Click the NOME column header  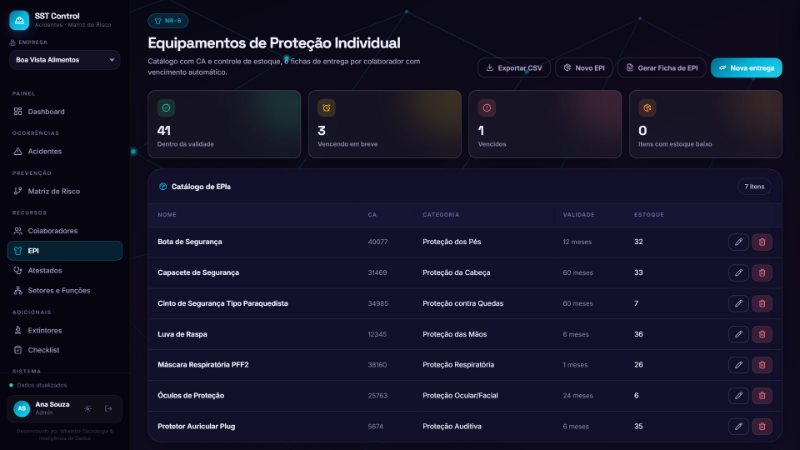(167, 215)
